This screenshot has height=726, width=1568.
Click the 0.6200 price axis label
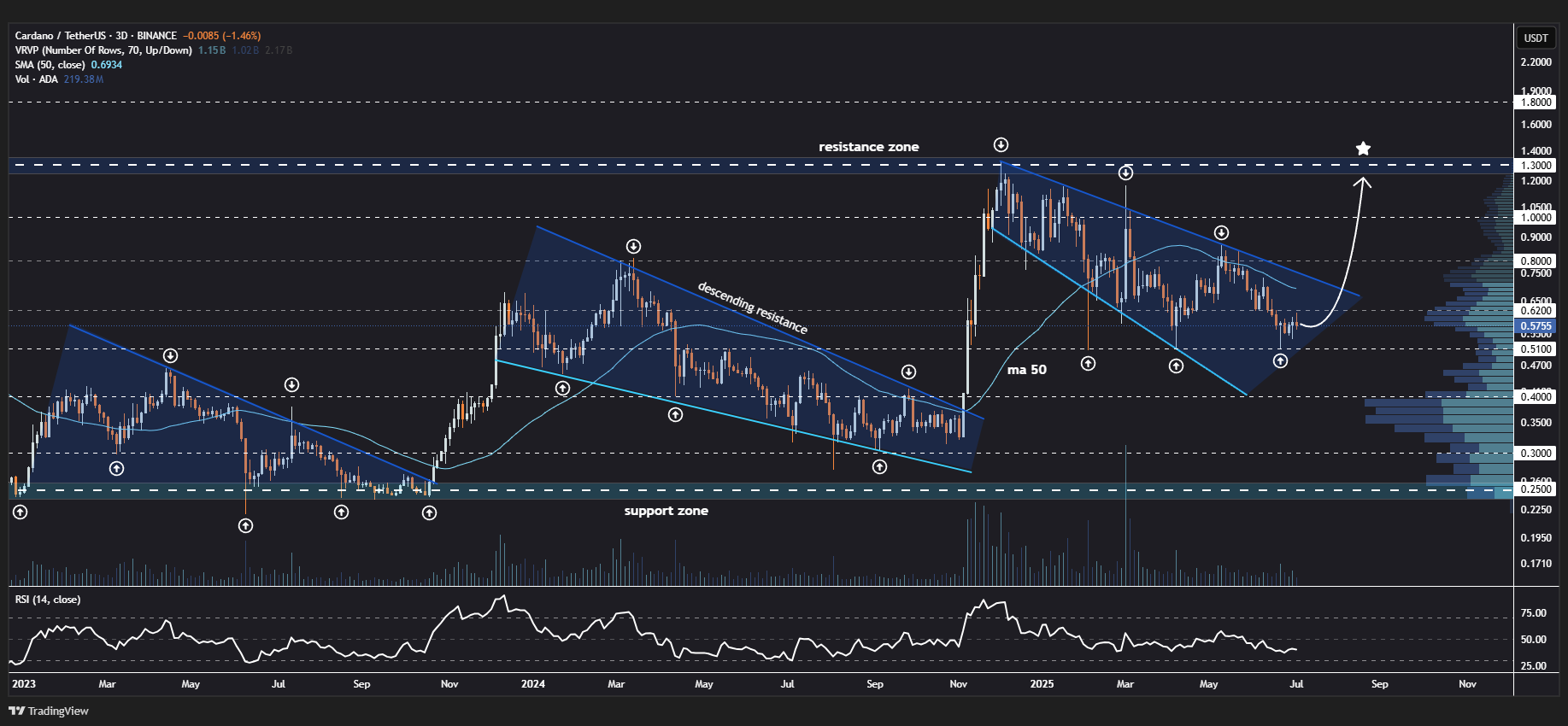point(1536,311)
